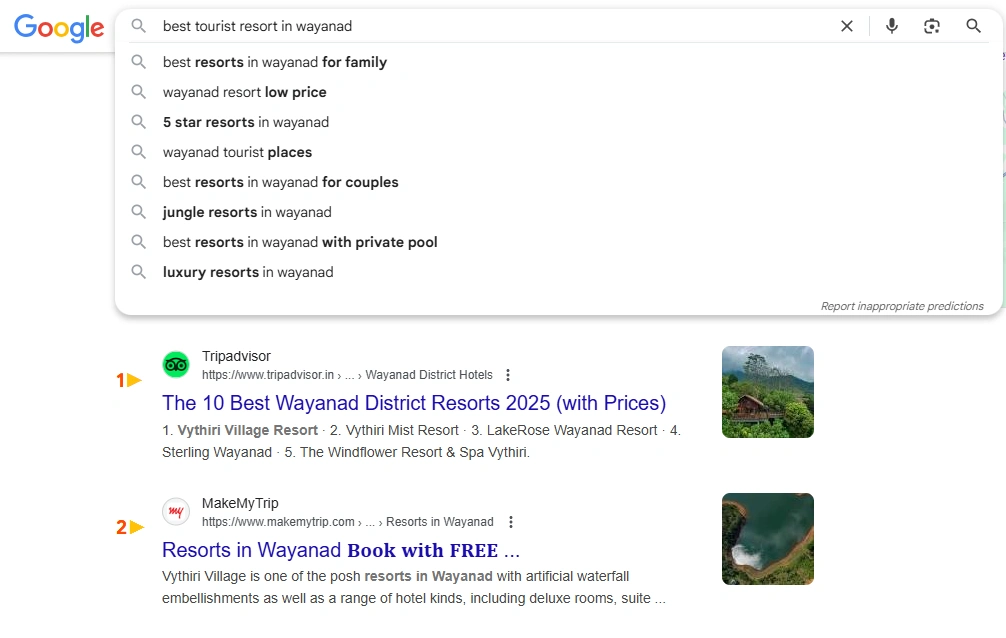Clear the search box text
Screen dimensions: 1006x638
pyautogui.click(x=846, y=26)
